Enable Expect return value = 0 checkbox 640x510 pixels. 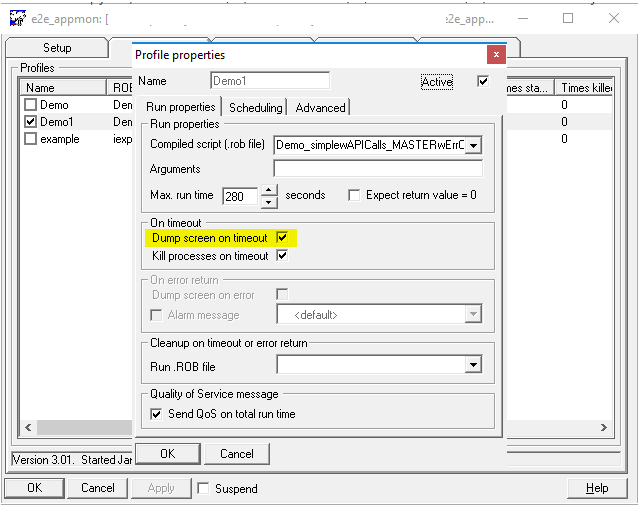pyautogui.click(x=354, y=195)
